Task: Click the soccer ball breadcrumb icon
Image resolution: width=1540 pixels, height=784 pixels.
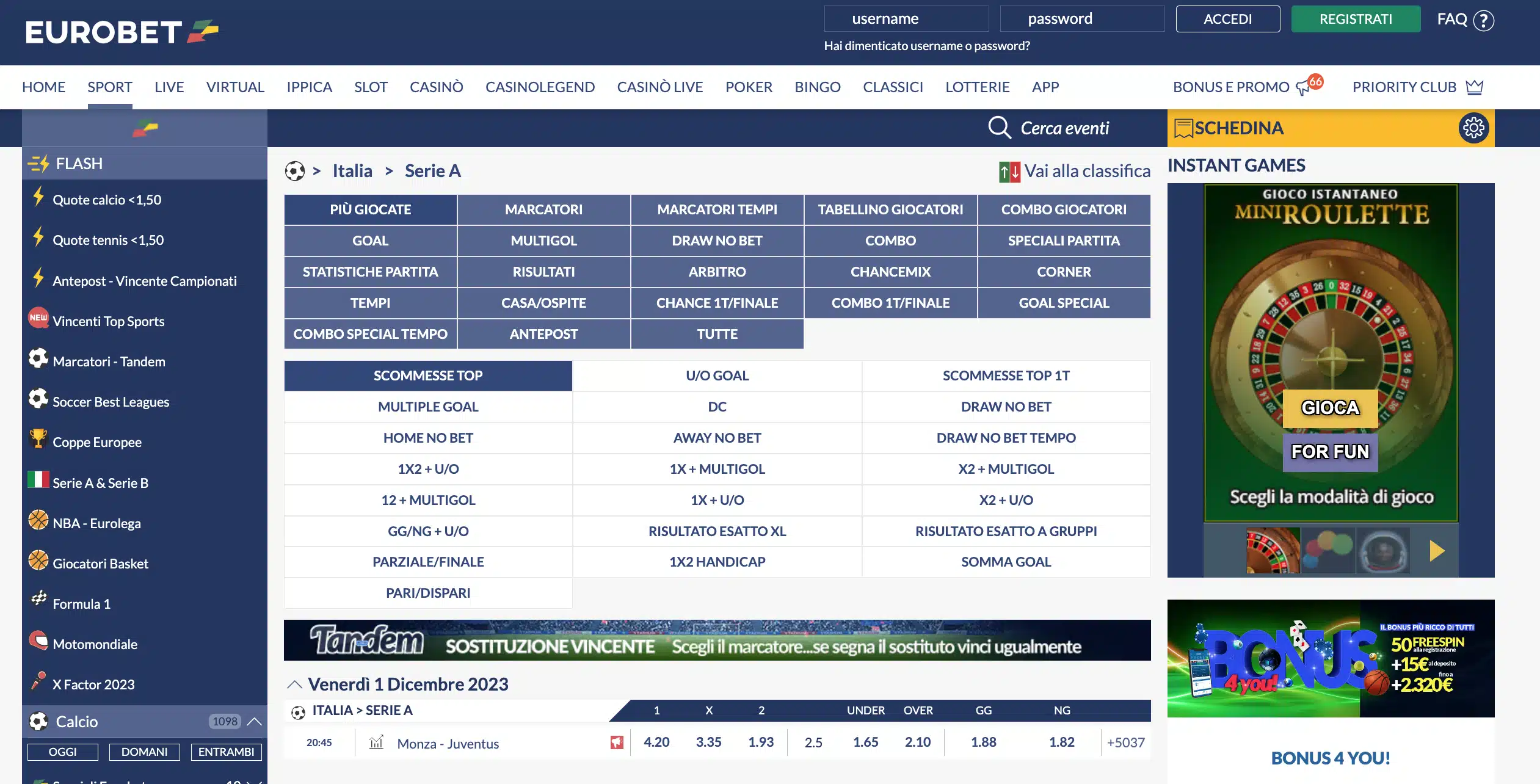Action: [x=295, y=170]
